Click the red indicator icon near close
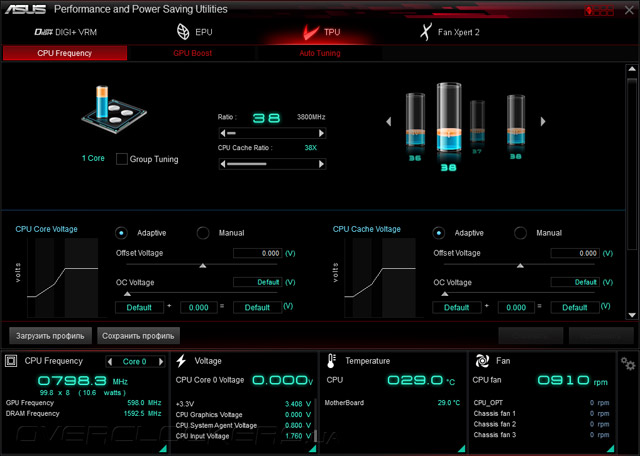This screenshot has height=456, width=640. coord(600,11)
